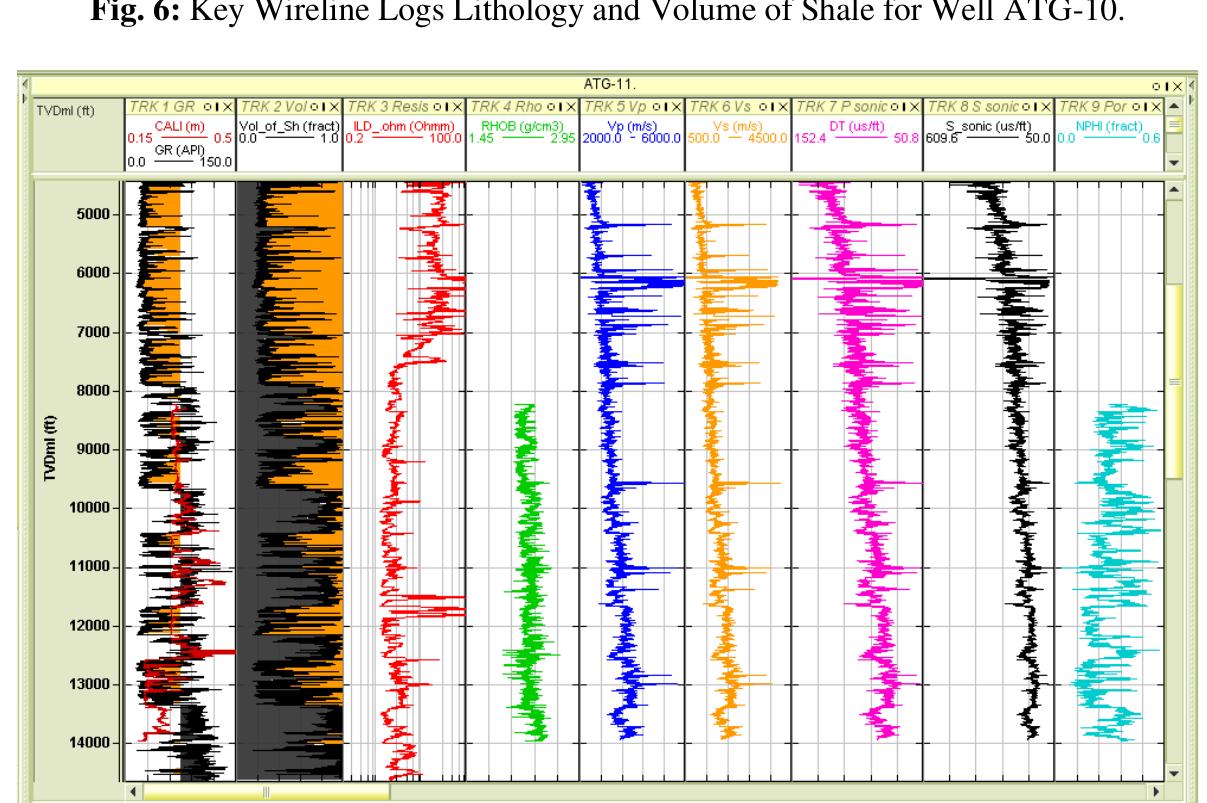Click the circle icon on ATG-11 well title bar
This screenshot has width=1207, height=803.
pos(1156,87)
